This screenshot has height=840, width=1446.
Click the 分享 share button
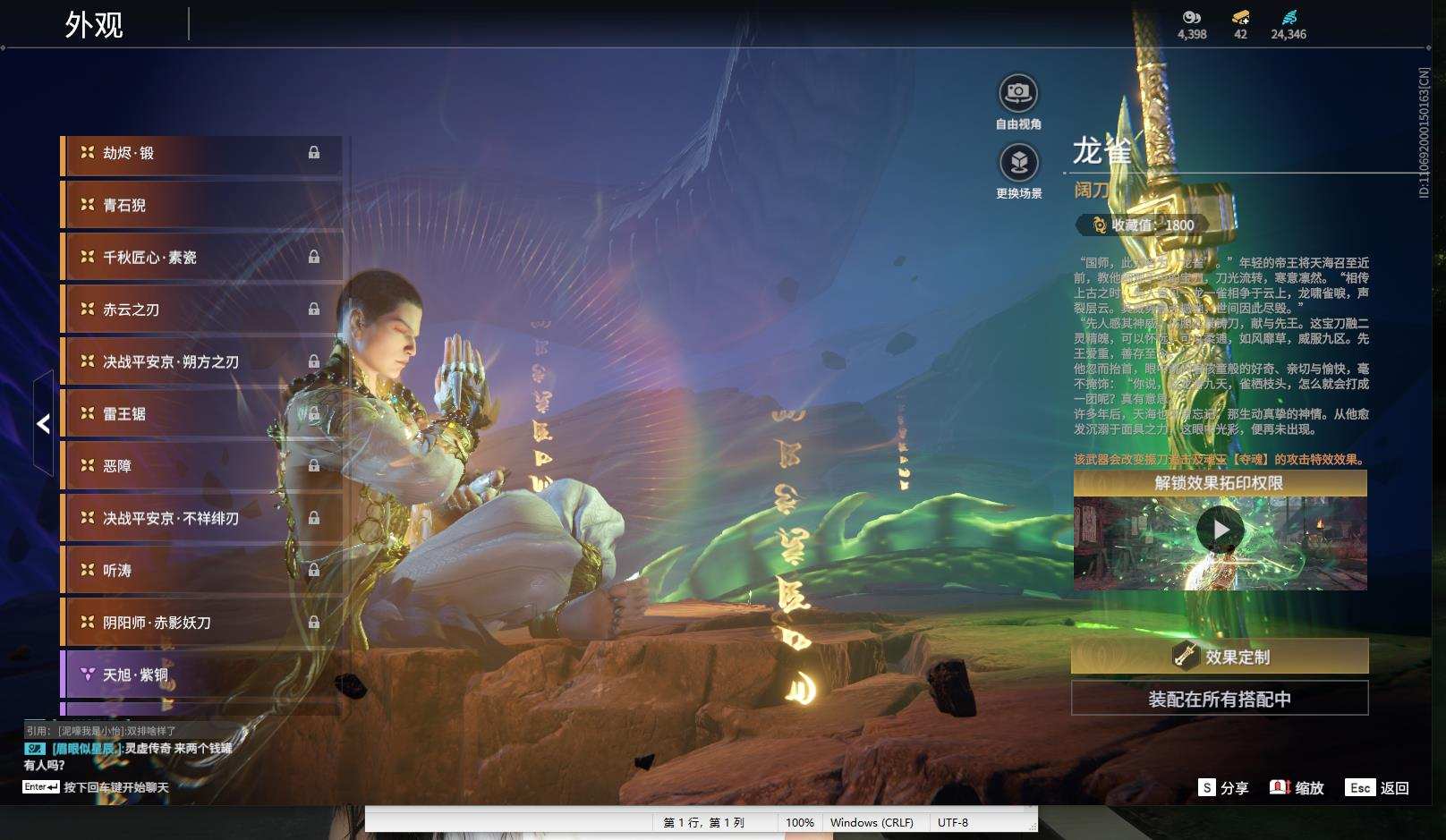tap(1223, 787)
